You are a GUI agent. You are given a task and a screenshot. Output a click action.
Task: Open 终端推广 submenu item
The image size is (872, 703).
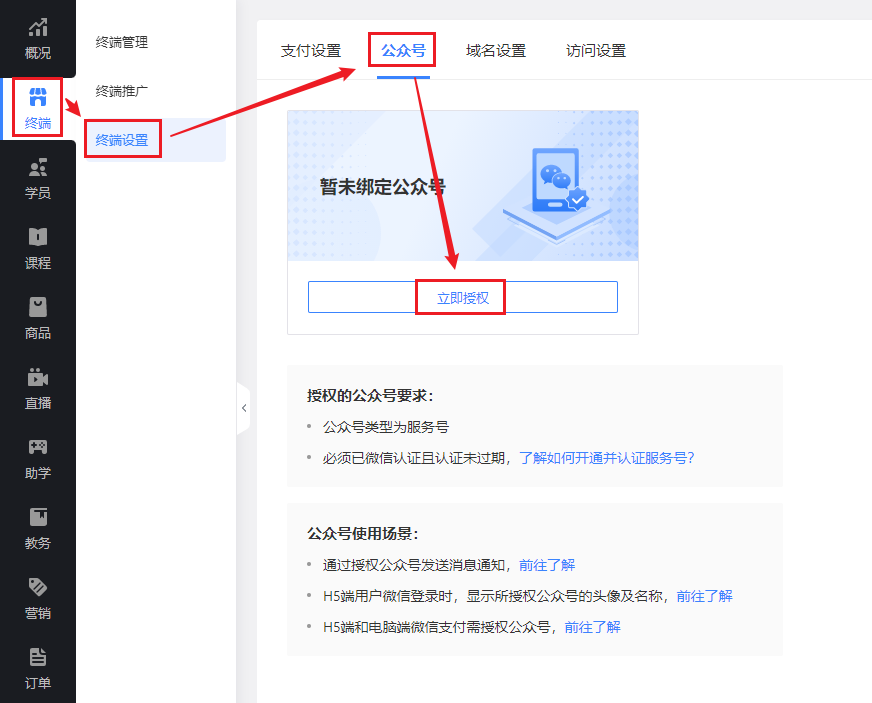(122, 91)
